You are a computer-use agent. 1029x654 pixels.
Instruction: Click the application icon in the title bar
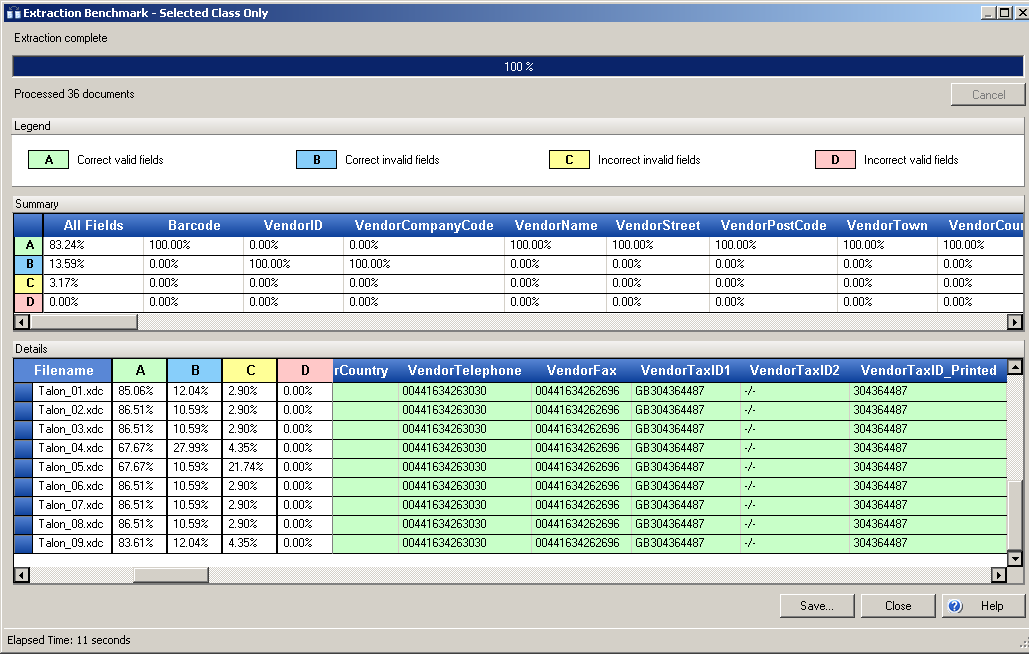coord(14,12)
